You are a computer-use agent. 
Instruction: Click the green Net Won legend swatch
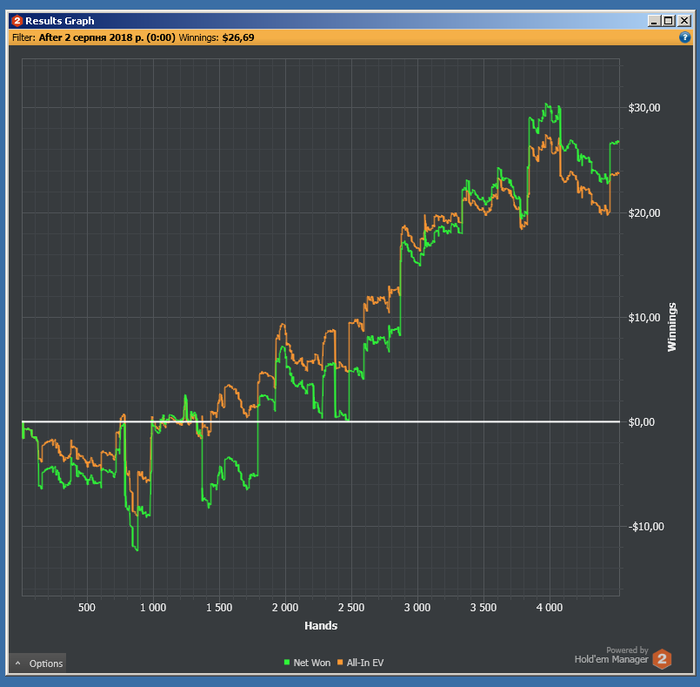pyautogui.click(x=287, y=662)
